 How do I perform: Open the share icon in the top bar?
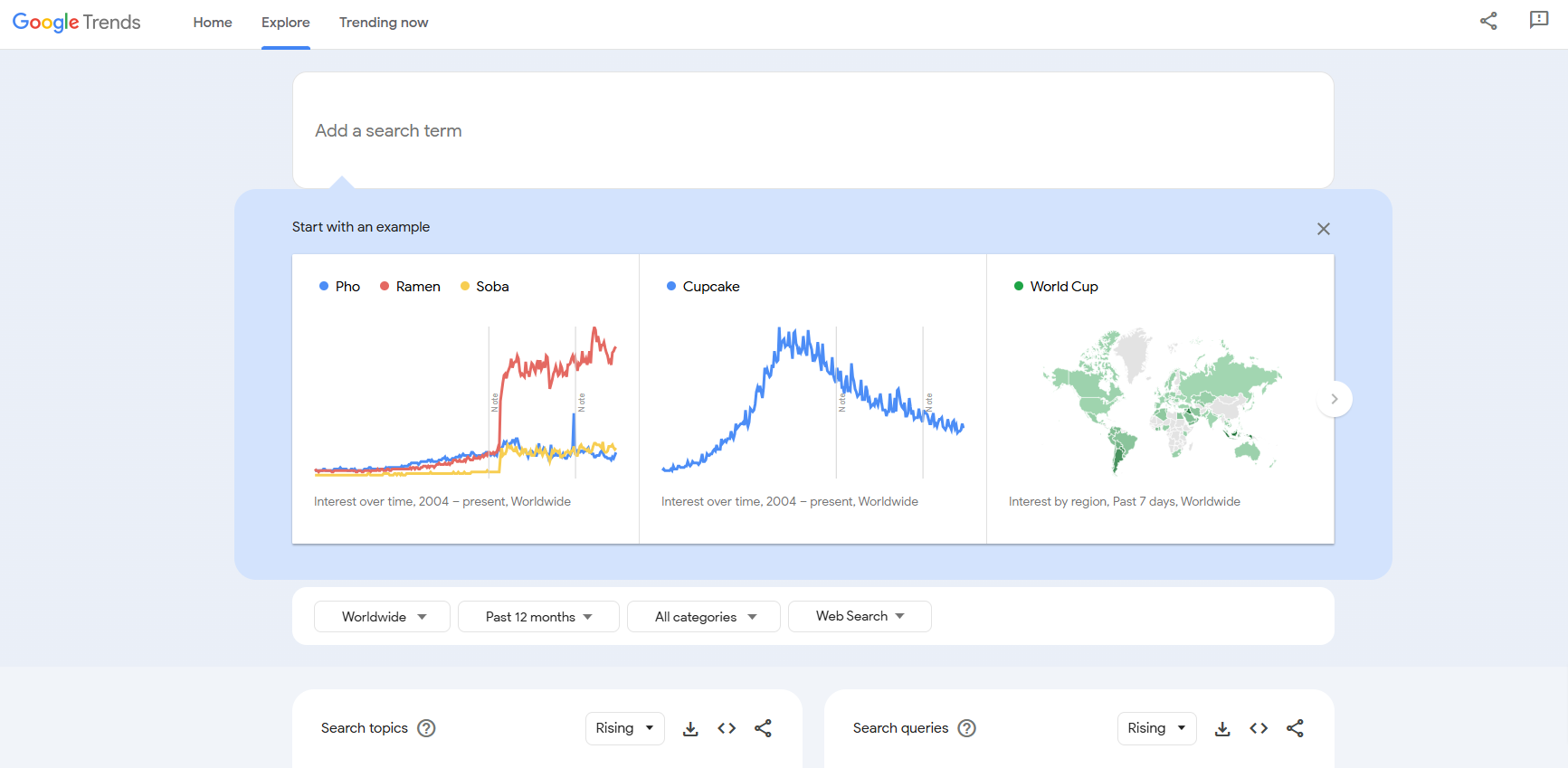pos(1488,21)
